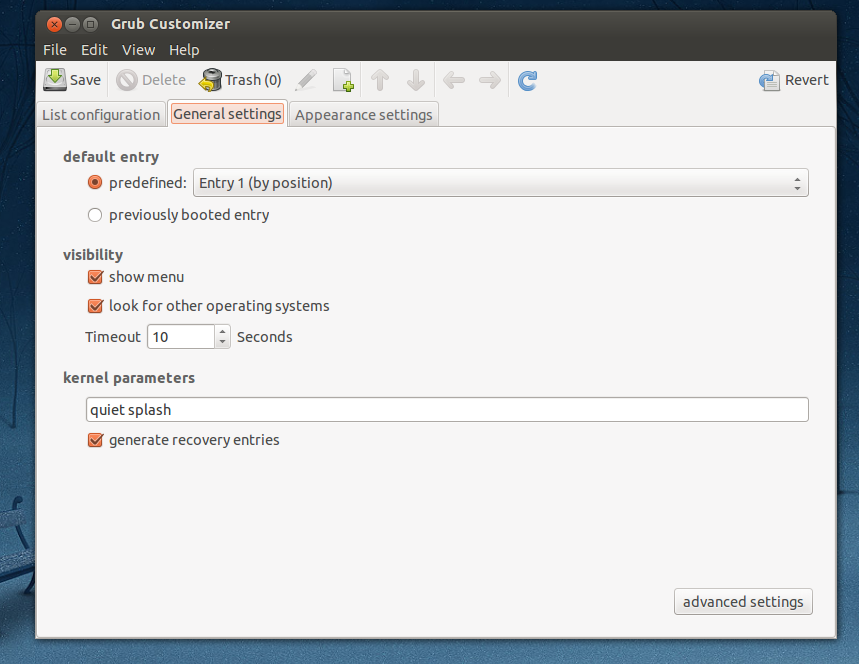Uncheck look for other operating systems
Screen dimensions: 859x664
[x=95, y=306]
